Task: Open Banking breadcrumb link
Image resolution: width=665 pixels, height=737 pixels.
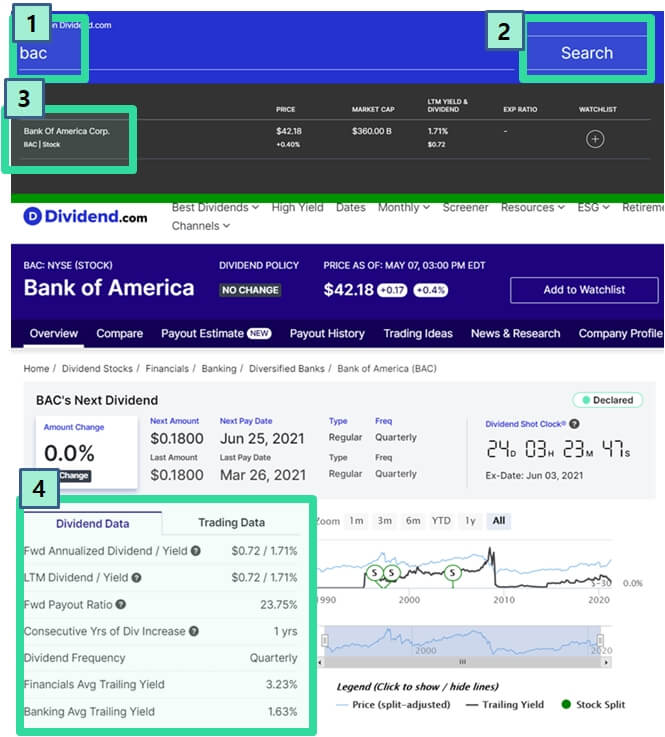Action: [x=219, y=368]
